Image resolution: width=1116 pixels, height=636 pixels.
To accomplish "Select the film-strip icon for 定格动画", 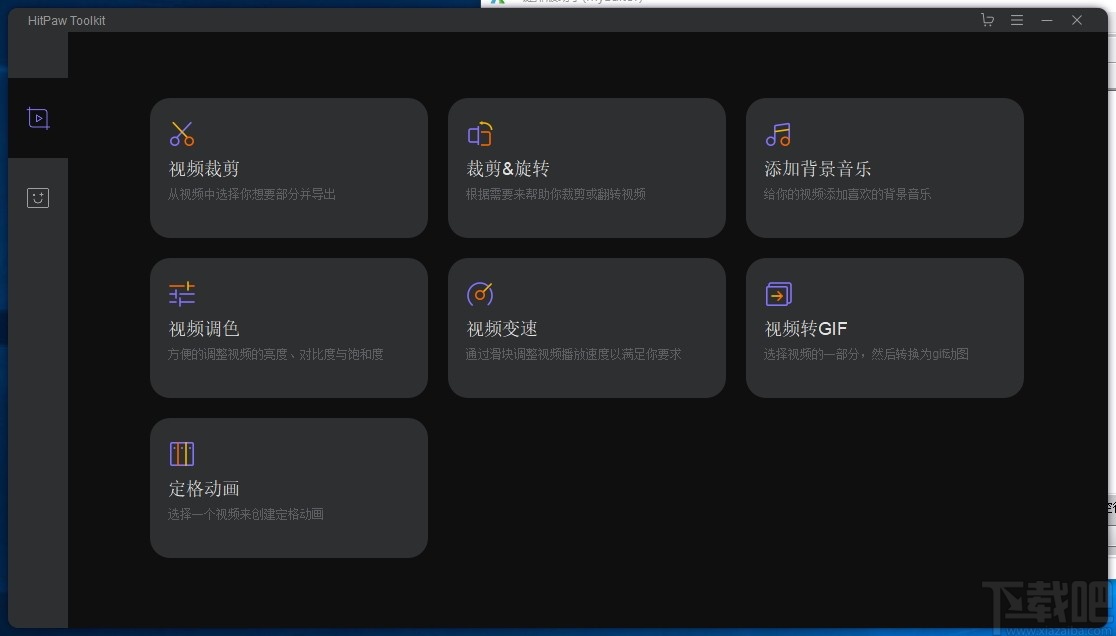I will (181, 453).
